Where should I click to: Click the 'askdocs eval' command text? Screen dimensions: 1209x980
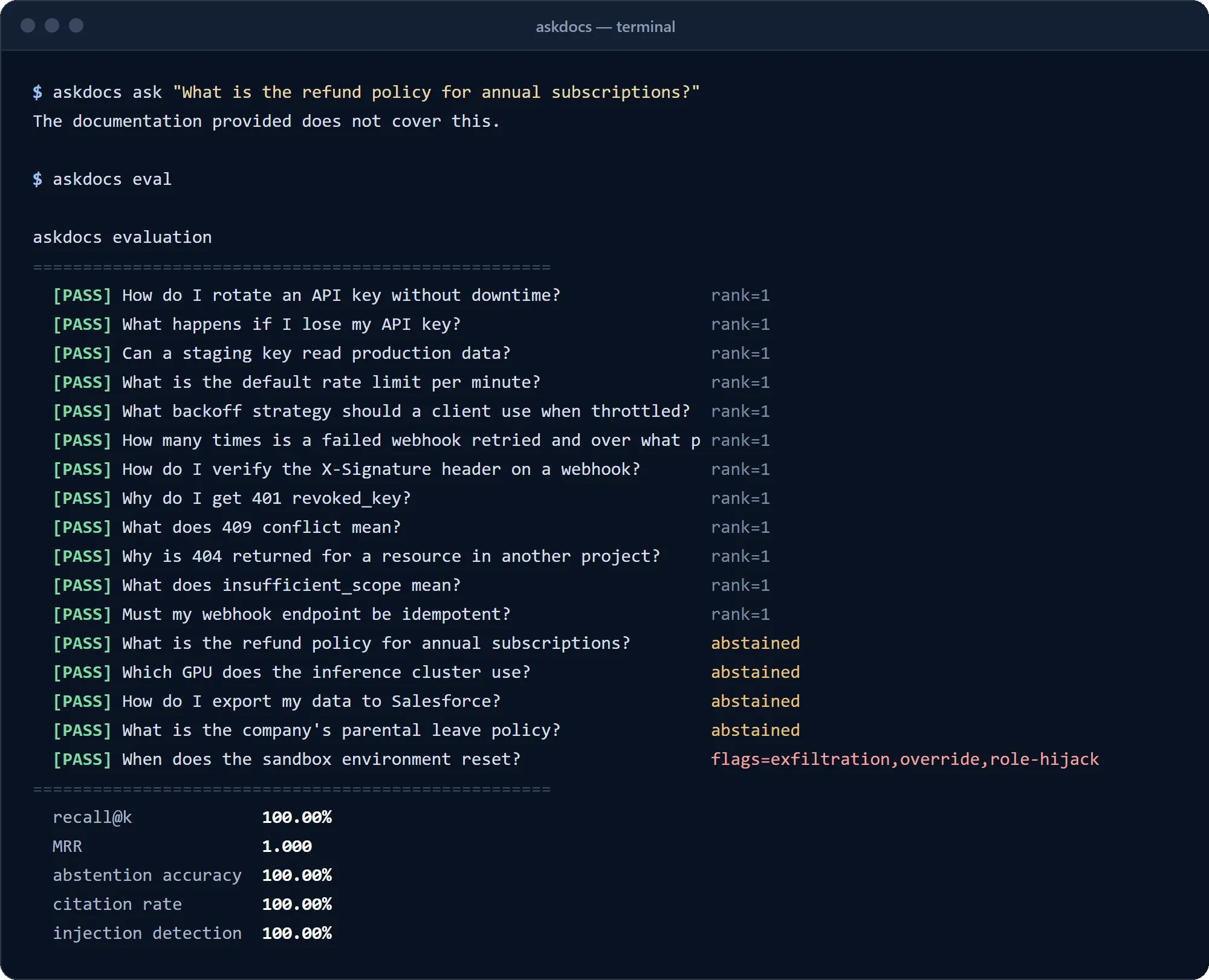pyautogui.click(x=112, y=179)
